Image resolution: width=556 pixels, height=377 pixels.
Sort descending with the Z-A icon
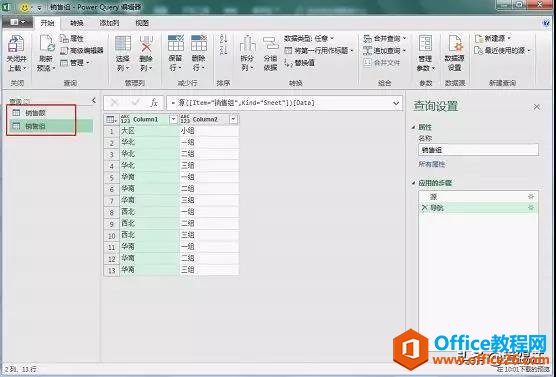tap(223, 50)
